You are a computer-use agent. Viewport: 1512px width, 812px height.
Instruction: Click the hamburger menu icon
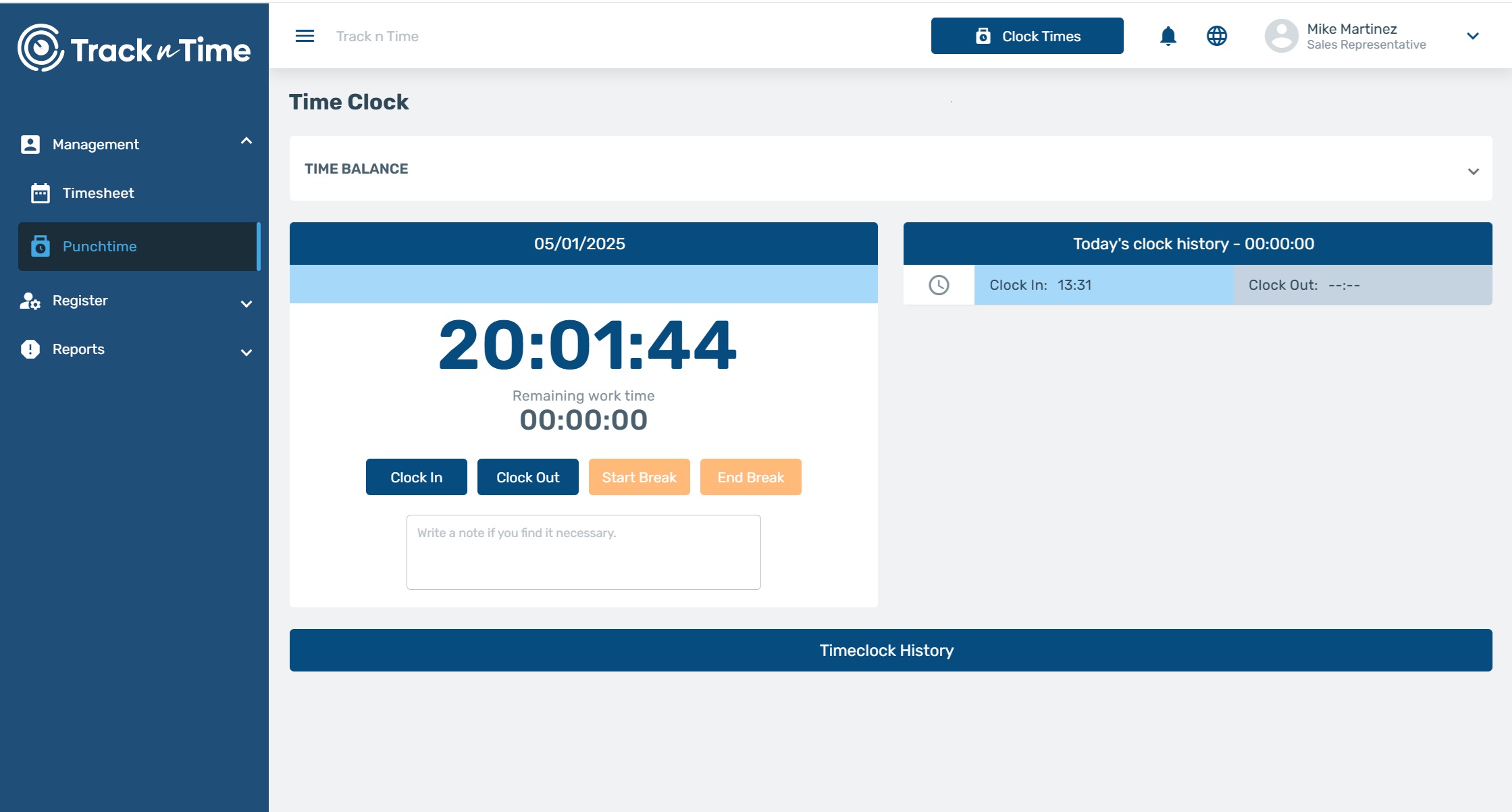tap(305, 36)
